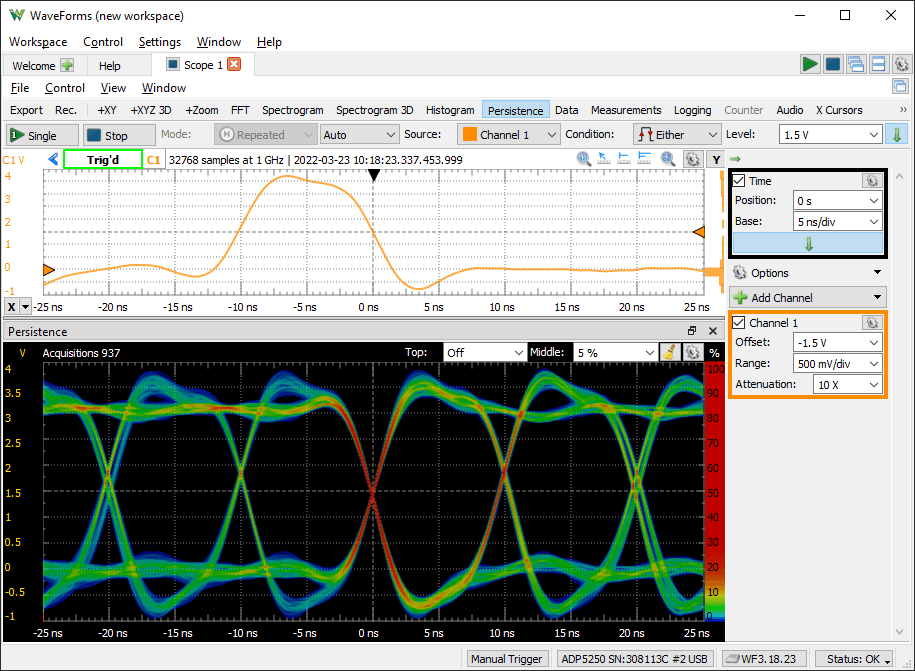Click the Y axis setup button on the plot toolbar

pyautogui.click(x=714, y=158)
